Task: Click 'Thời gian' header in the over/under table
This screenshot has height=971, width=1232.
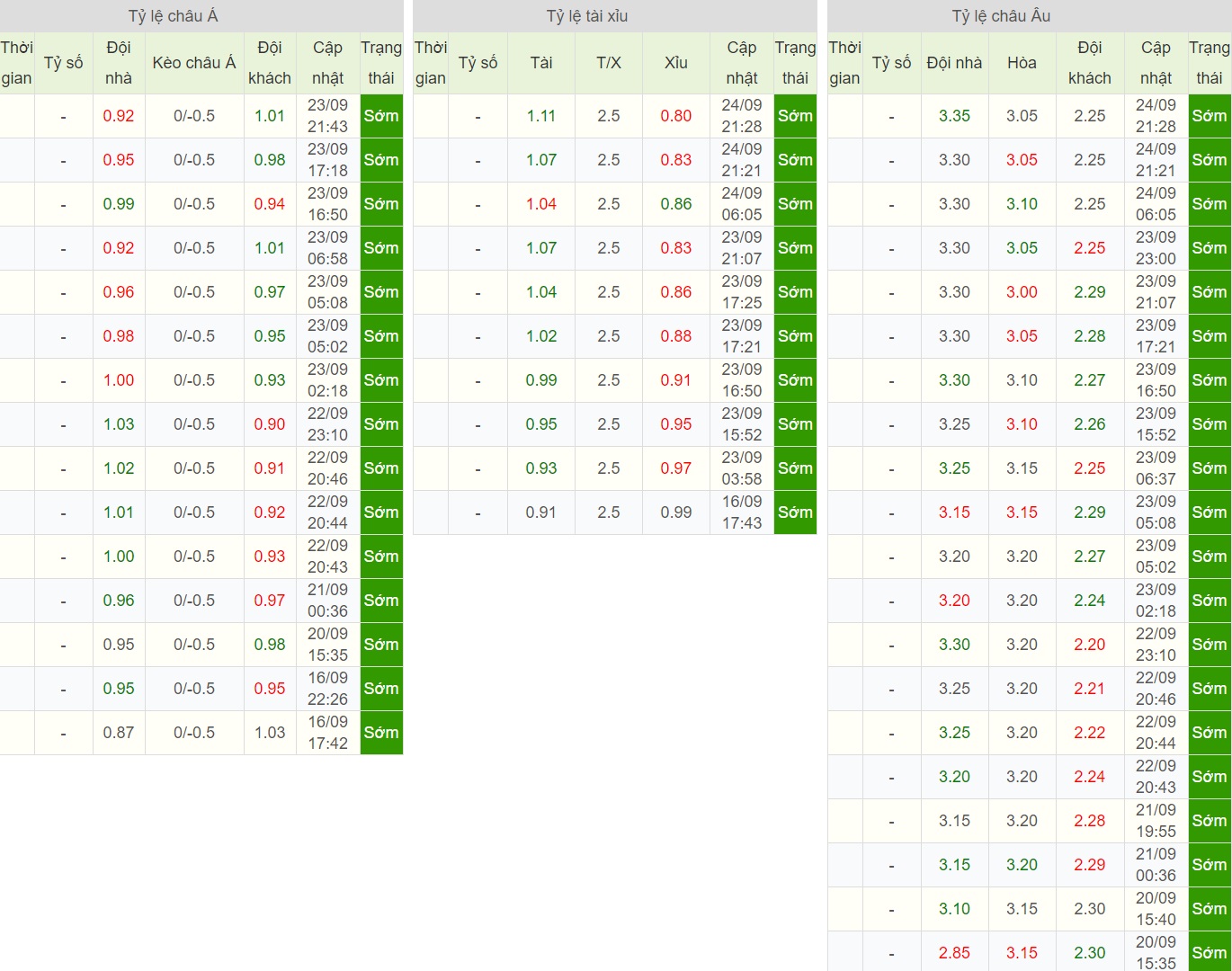Action: [431, 63]
